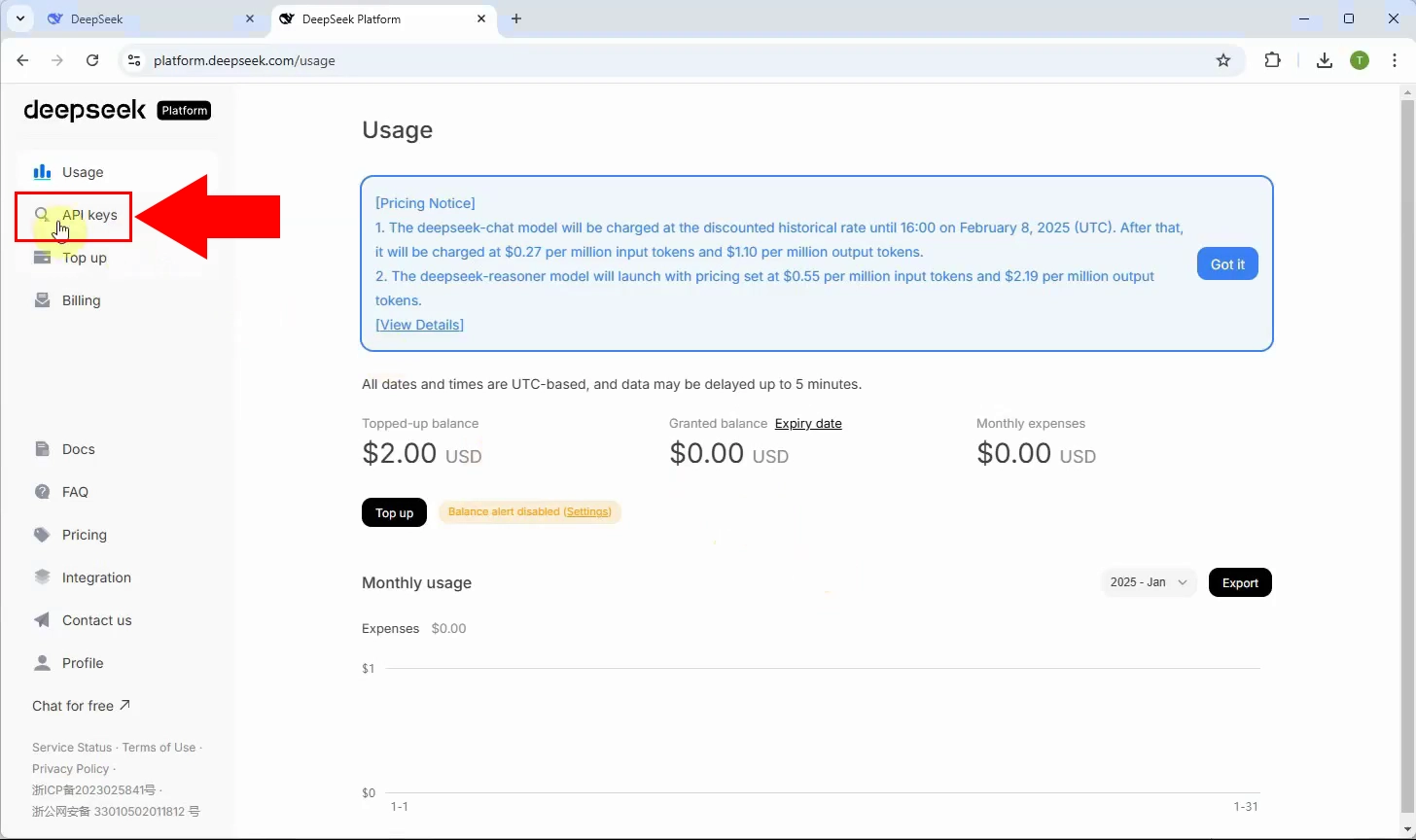Open the Service Status link
Image resolution: width=1416 pixels, height=840 pixels.
click(x=72, y=748)
